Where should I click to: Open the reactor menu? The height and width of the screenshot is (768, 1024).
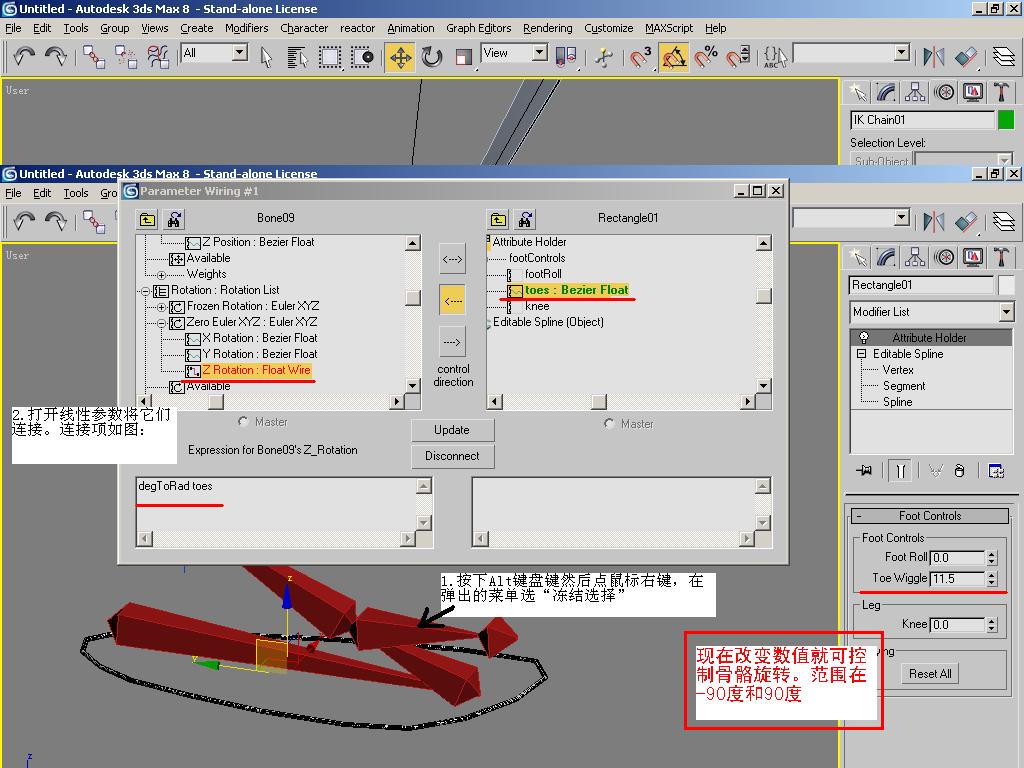(x=357, y=28)
